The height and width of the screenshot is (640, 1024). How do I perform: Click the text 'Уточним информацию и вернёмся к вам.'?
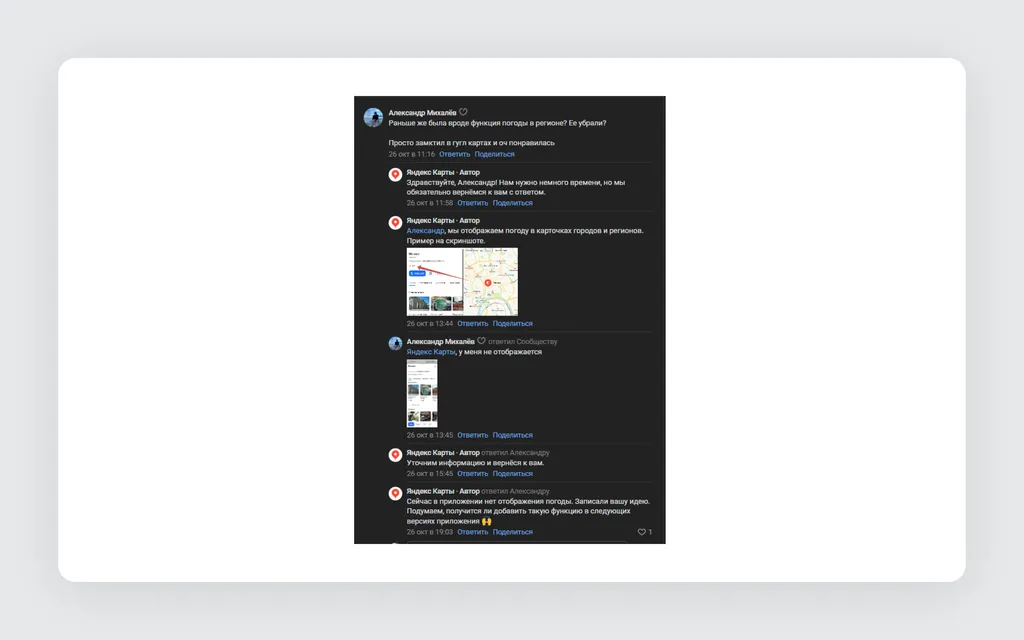pyautogui.click(x=475, y=462)
